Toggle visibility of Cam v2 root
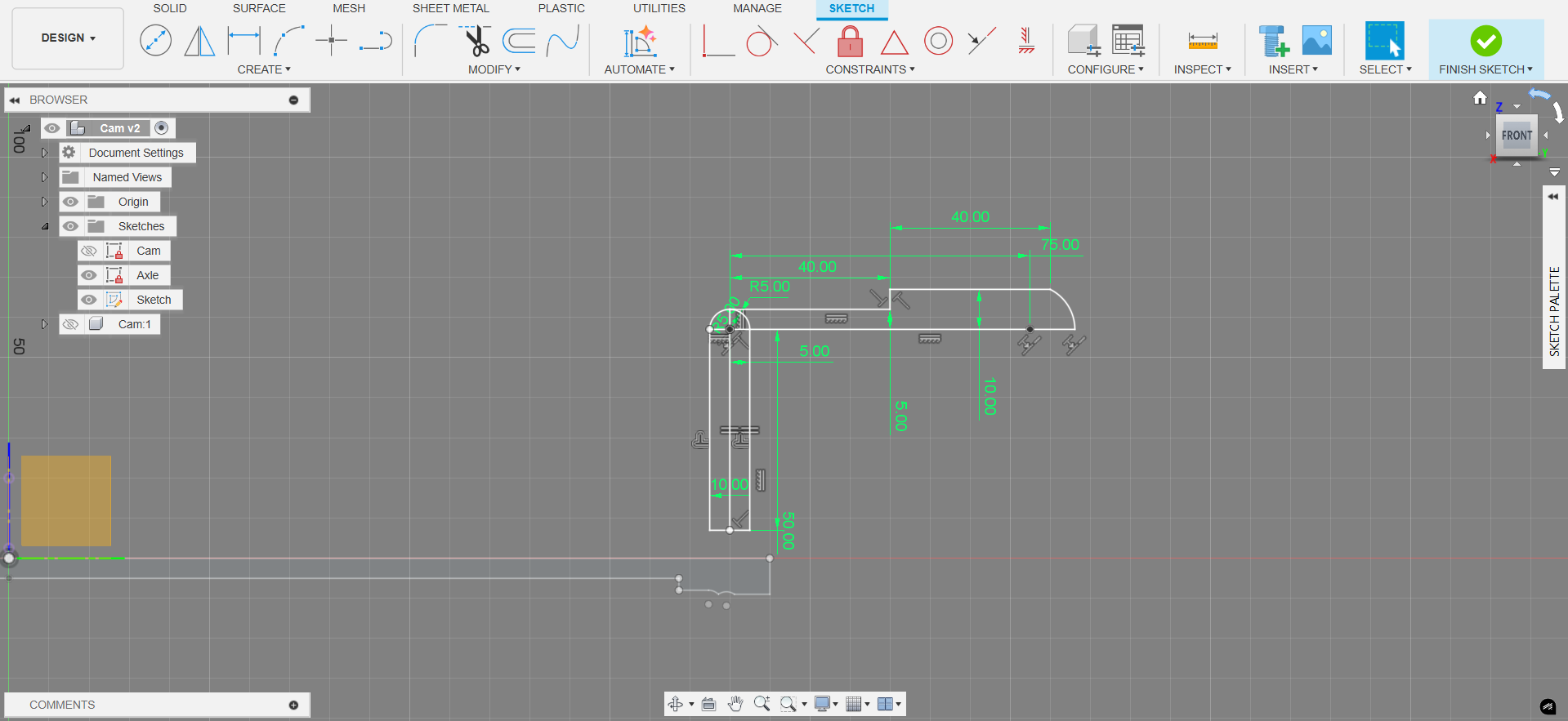1568x721 pixels. pos(52,128)
